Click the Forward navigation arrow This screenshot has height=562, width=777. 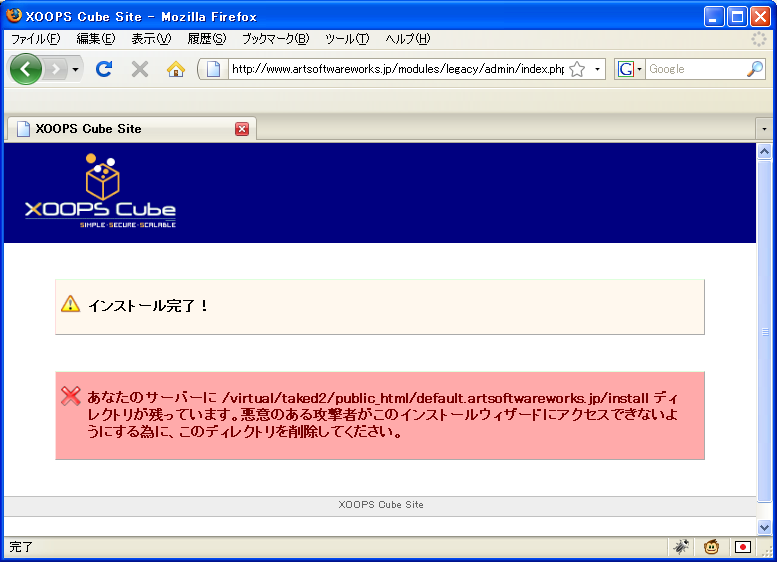click(x=56, y=69)
